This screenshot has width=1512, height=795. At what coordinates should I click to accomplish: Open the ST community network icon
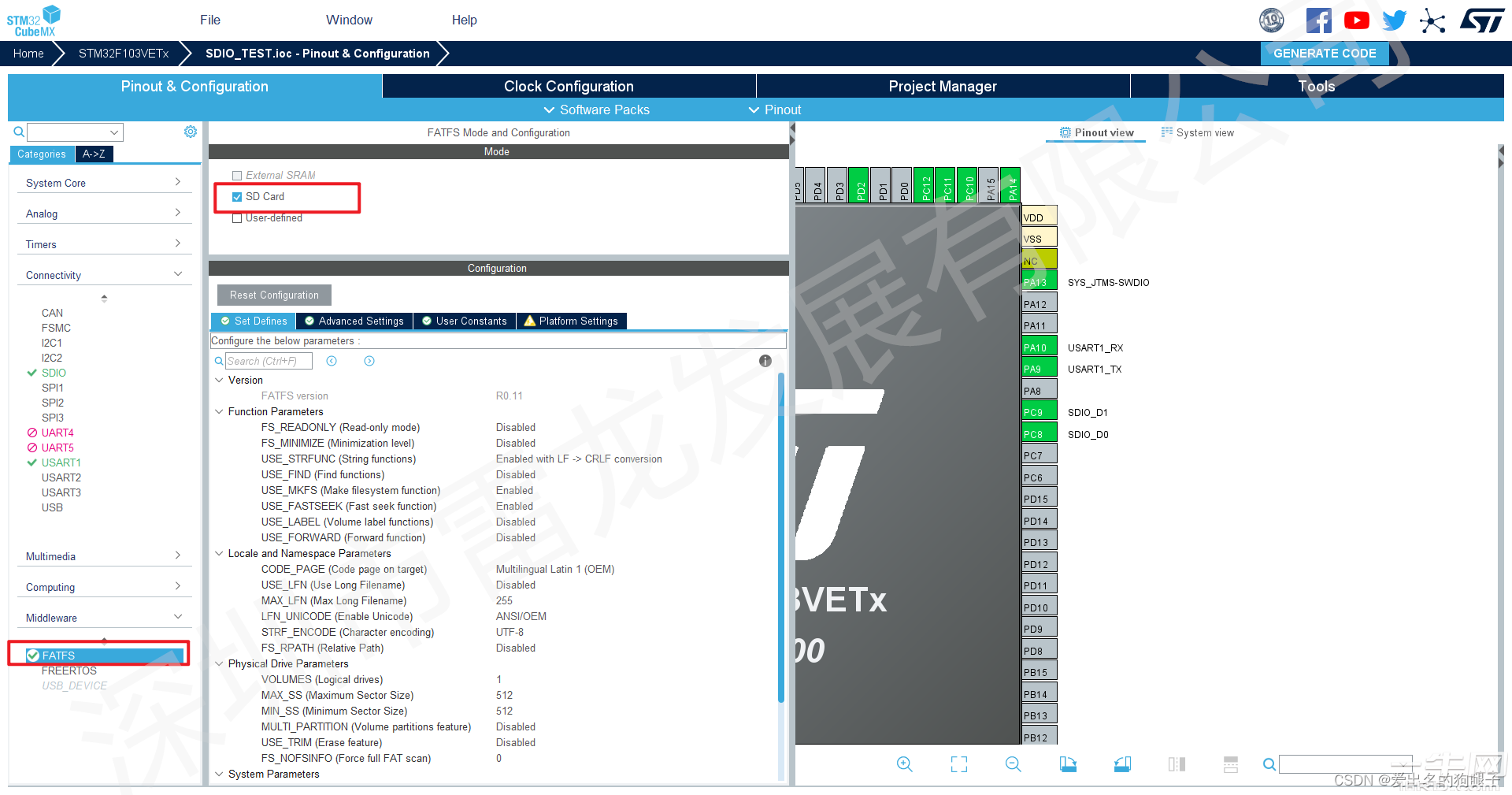[1432, 20]
